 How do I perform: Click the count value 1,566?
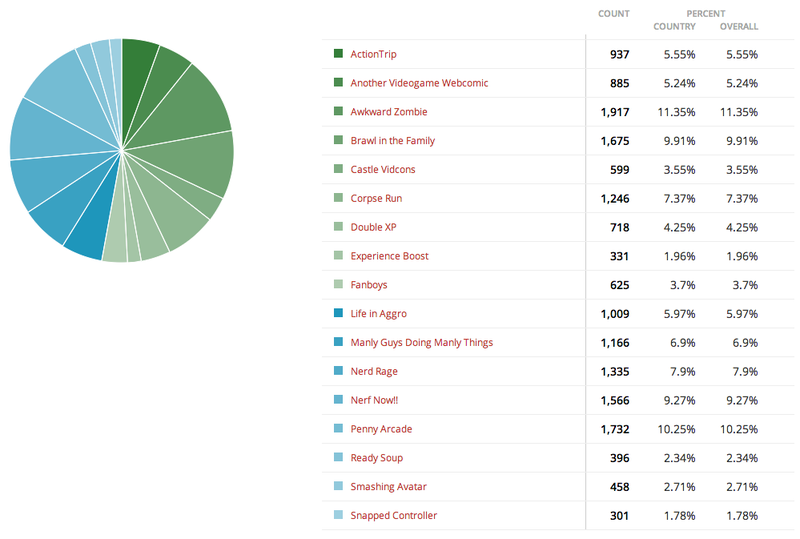[615, 400]
